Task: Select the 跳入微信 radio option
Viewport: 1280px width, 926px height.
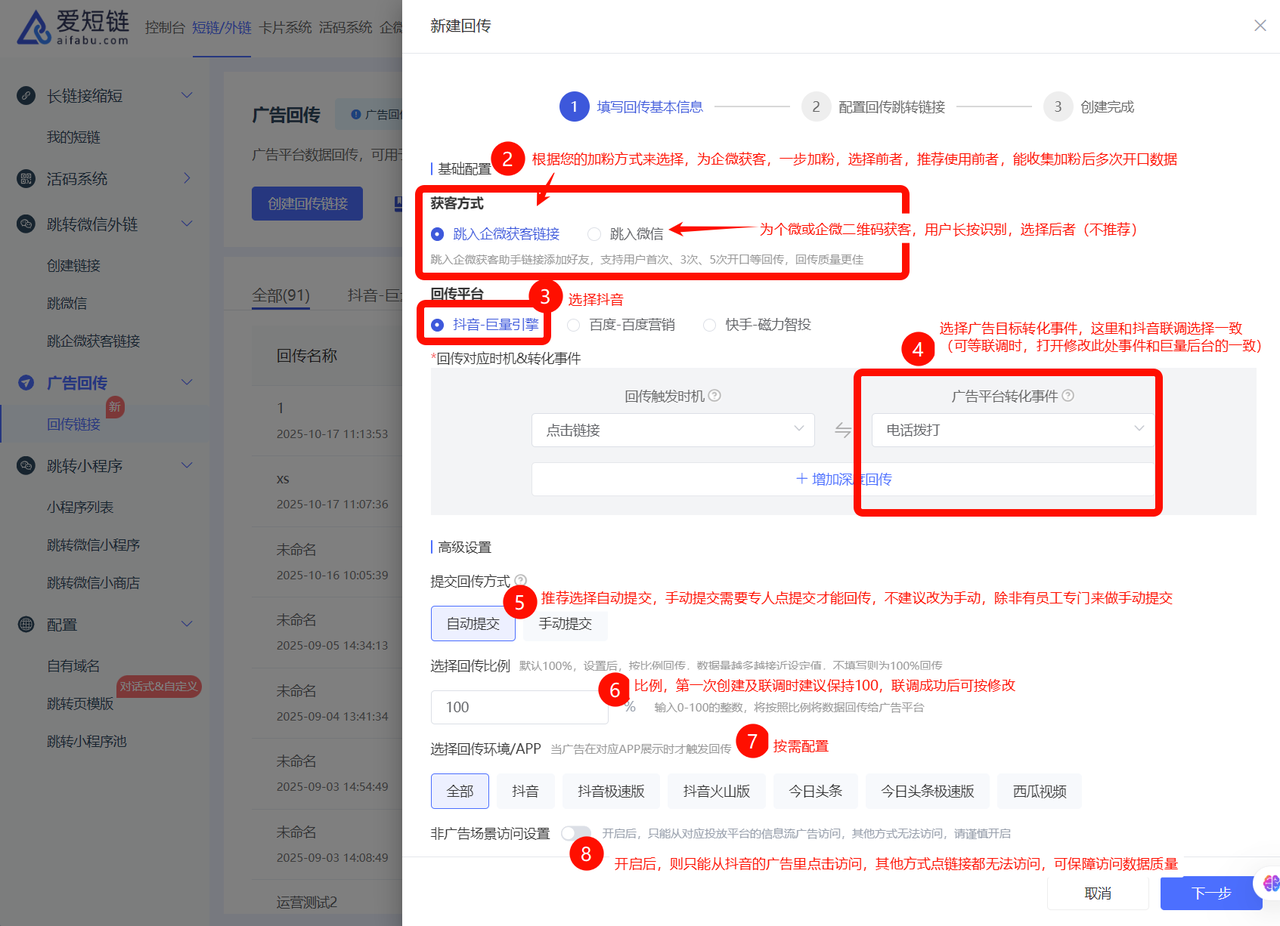Action: click(594, 234)
